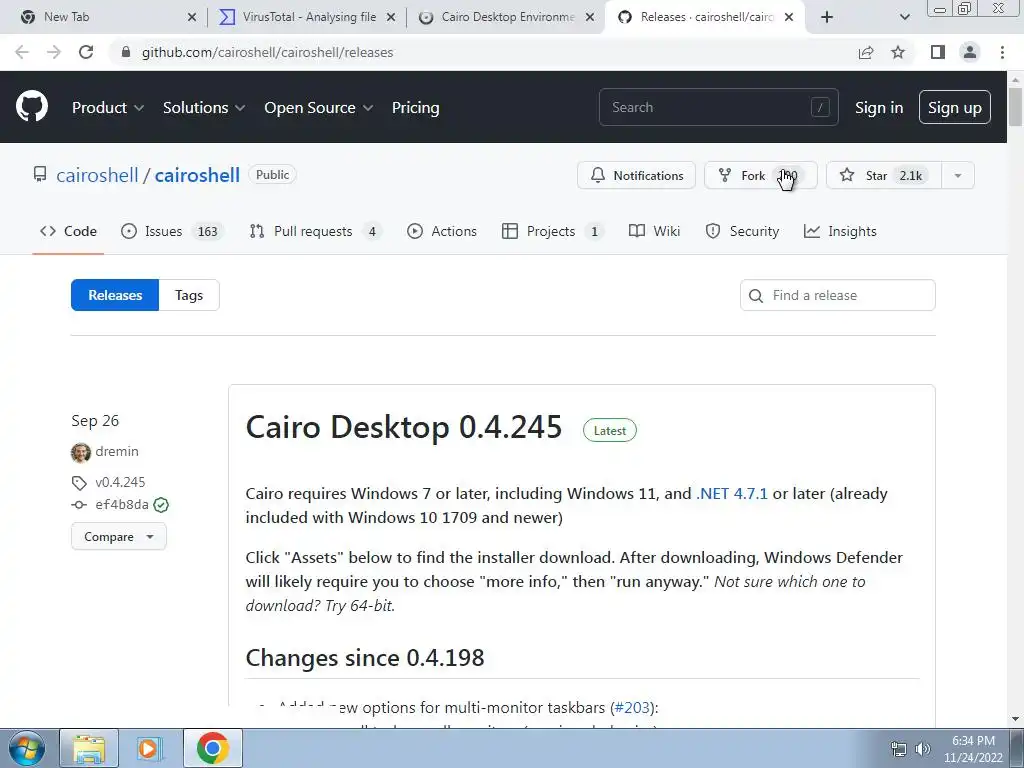Image resolution: width=1024 pixels, height=768 pixels.
Task: Open the dremin author profile link
Action: [117, 451]
